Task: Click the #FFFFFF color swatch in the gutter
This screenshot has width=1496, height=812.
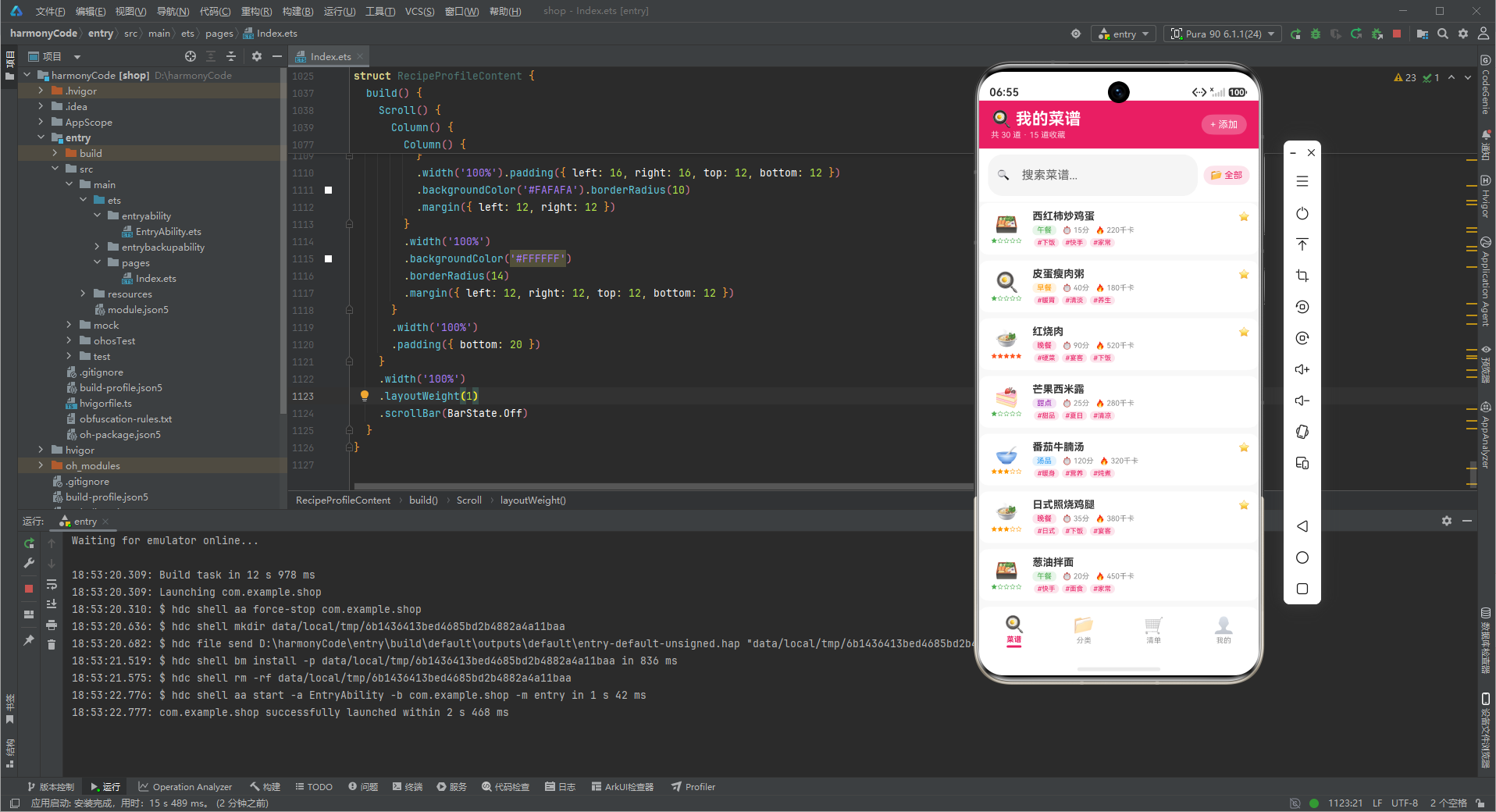Action: 329,258
